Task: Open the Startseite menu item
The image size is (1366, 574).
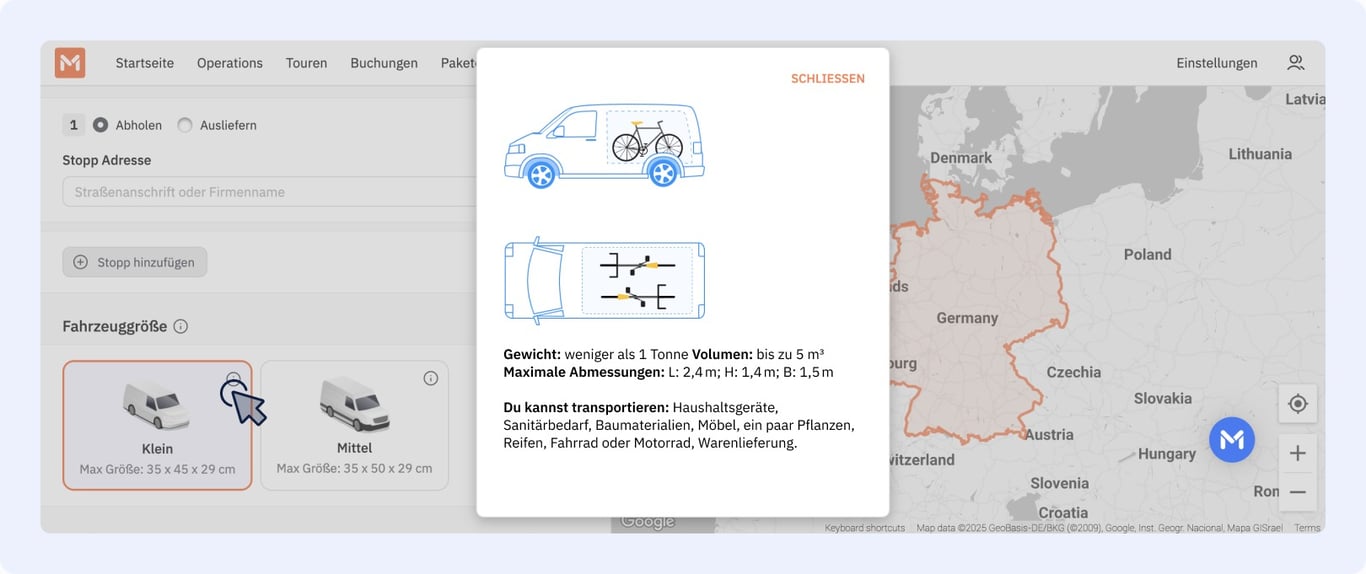Action: coord(145,63)
